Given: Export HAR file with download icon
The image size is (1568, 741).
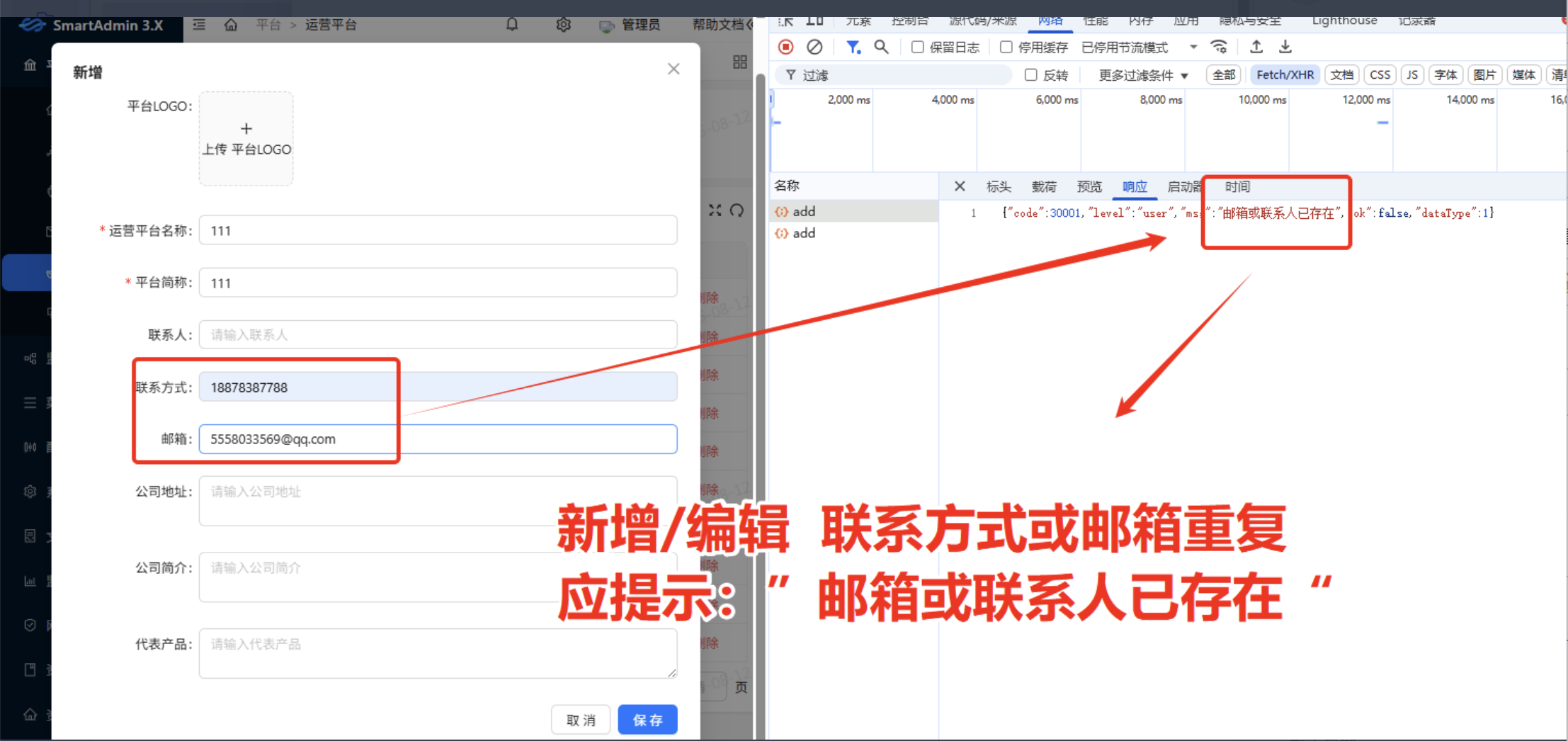Looking at the screenshot, I should click(x=1285, y=47).
